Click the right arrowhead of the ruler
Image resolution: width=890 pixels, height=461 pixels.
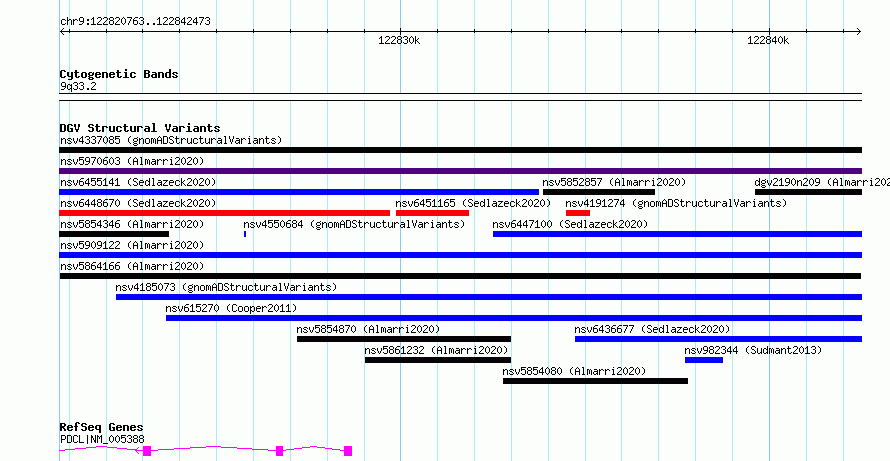[858, 32]
